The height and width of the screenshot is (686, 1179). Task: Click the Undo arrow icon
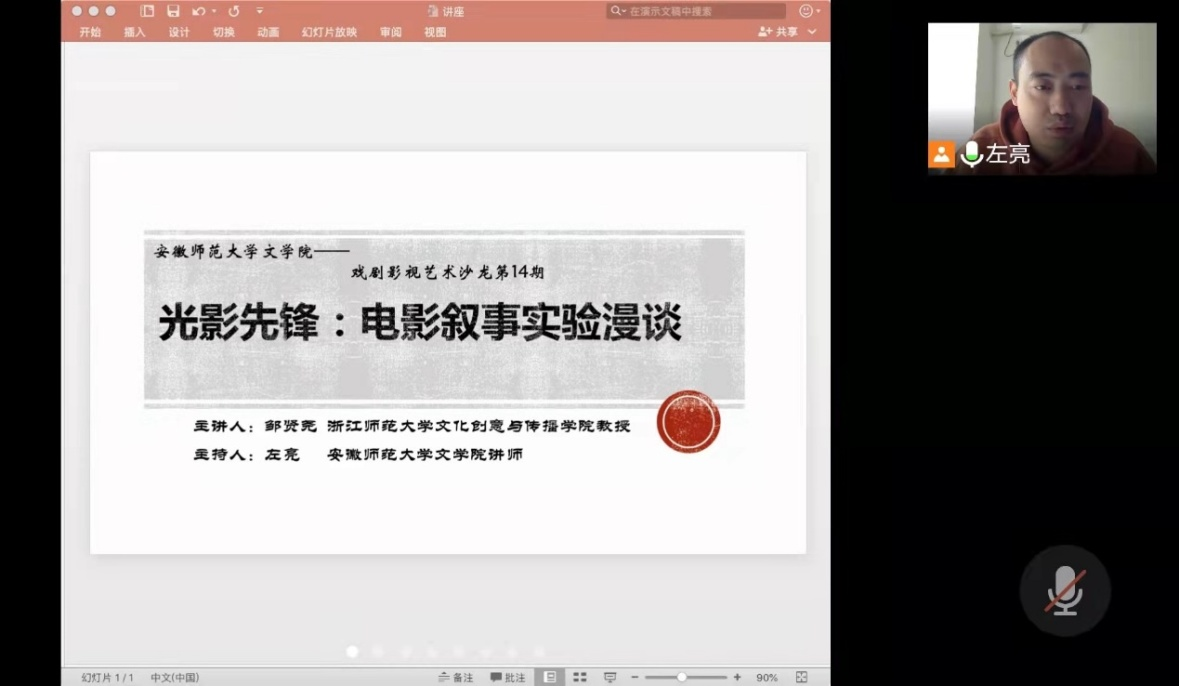(x=198, y=11)
